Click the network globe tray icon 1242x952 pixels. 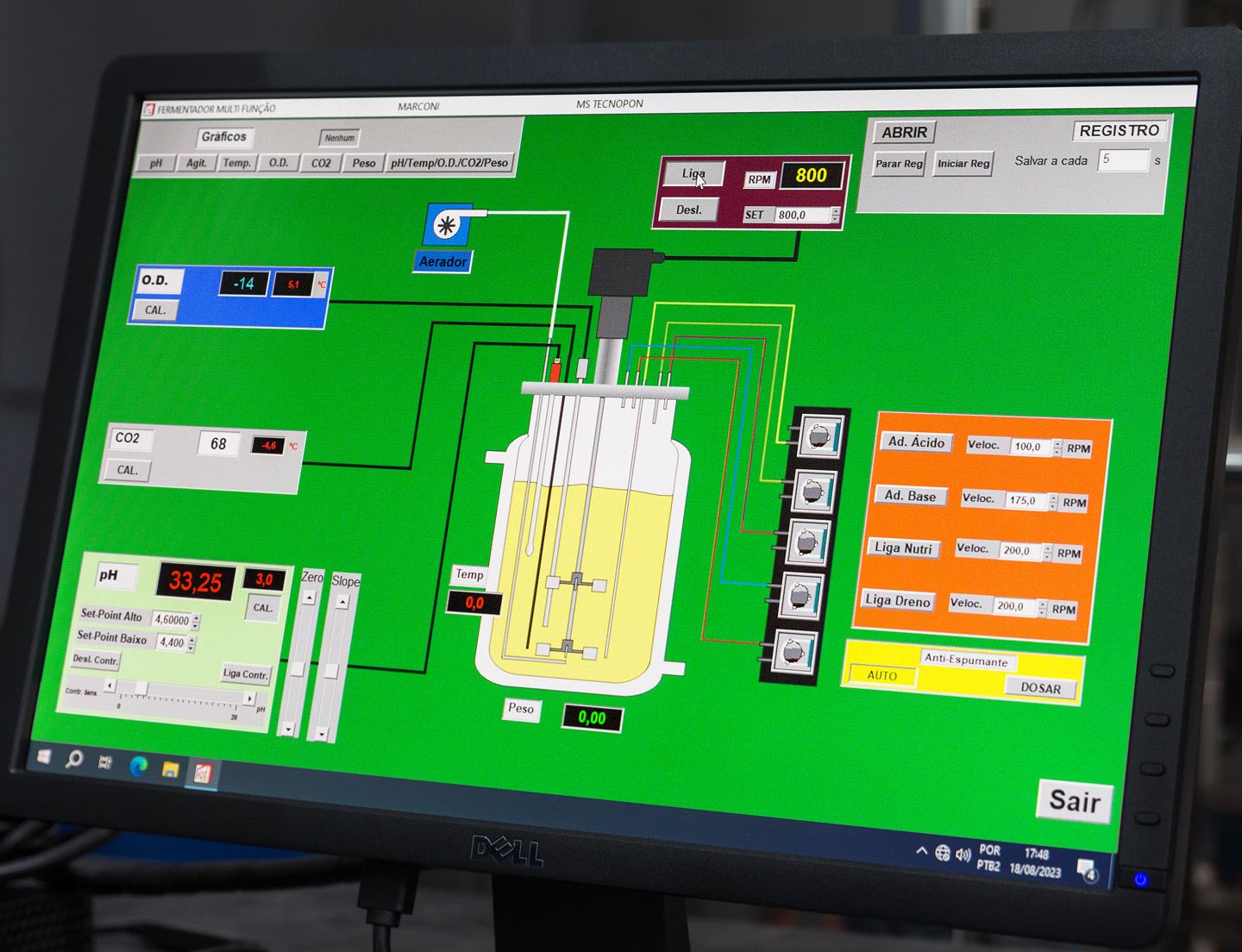[x=942, y=853]
